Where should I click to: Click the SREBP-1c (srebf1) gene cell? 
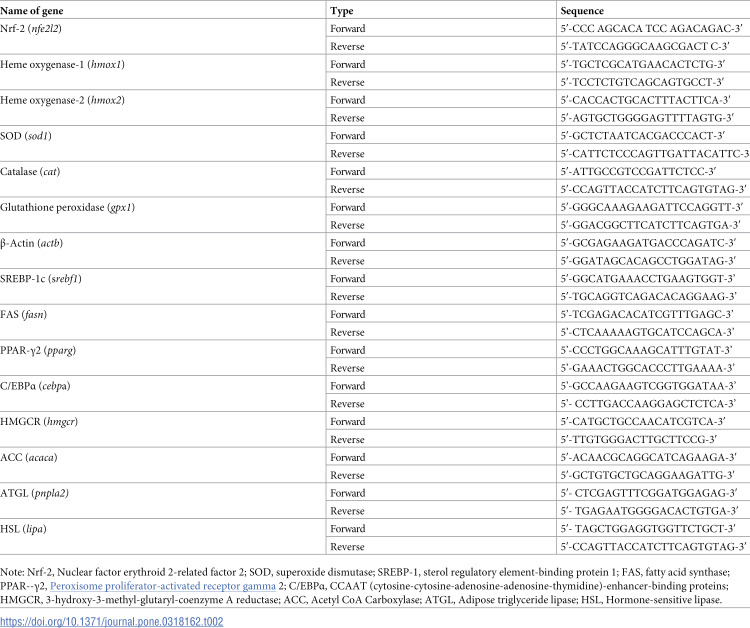(x=163, y=287)
